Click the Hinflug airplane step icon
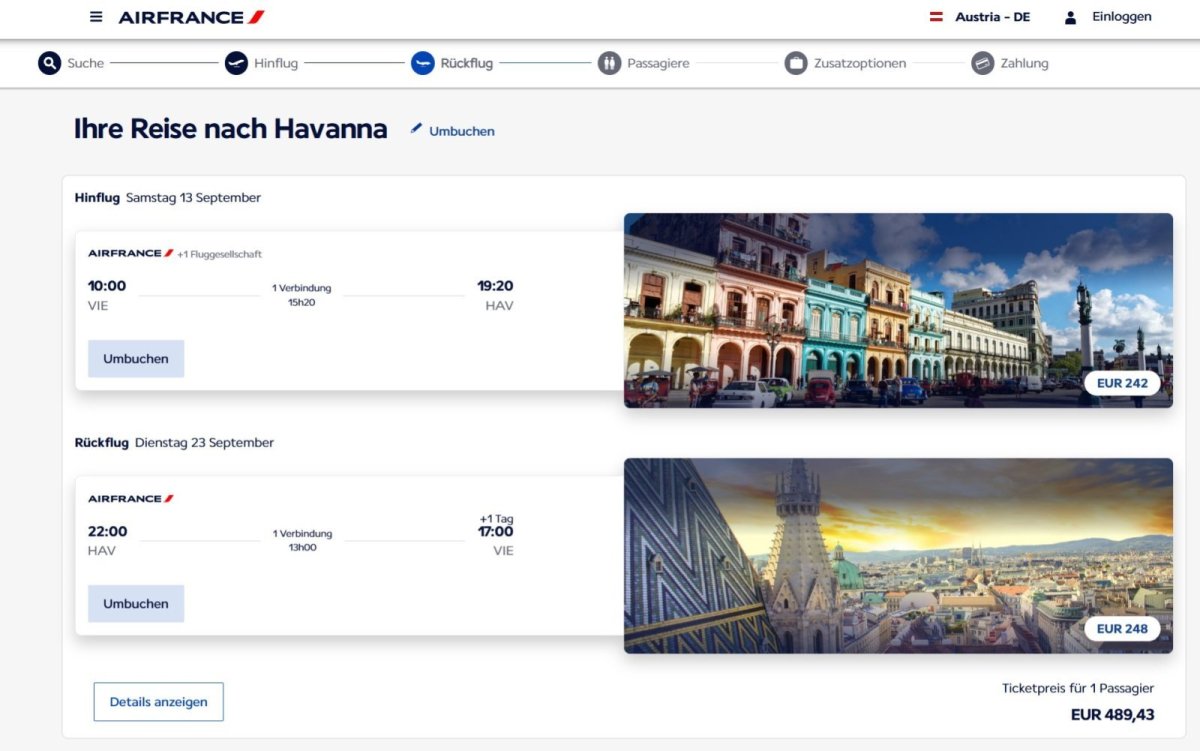The image size is (1200, 751). (x=236, y=63)
